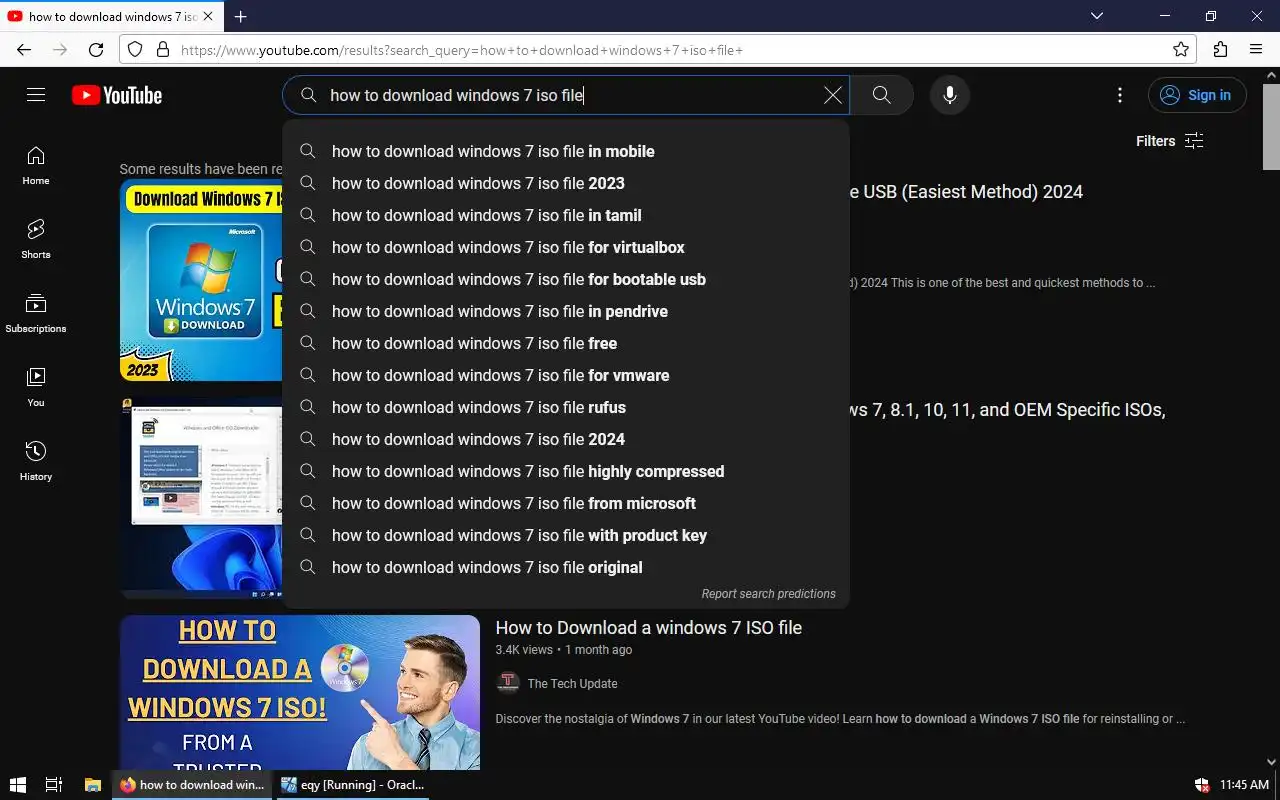Open History in the sidebar

pyautogui.click(x=36, y=462)
